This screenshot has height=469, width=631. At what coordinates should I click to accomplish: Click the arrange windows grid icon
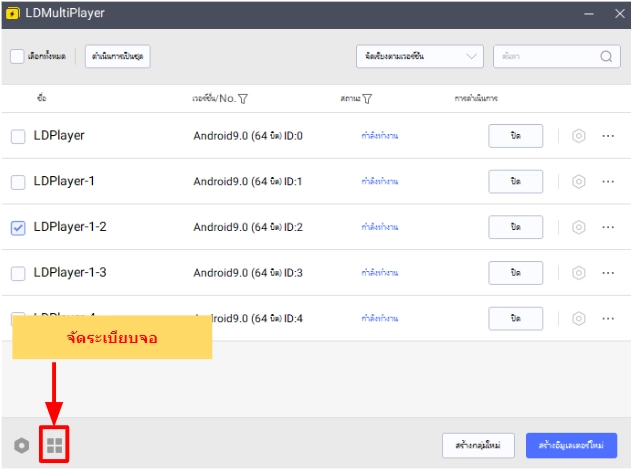pos(54,446)
